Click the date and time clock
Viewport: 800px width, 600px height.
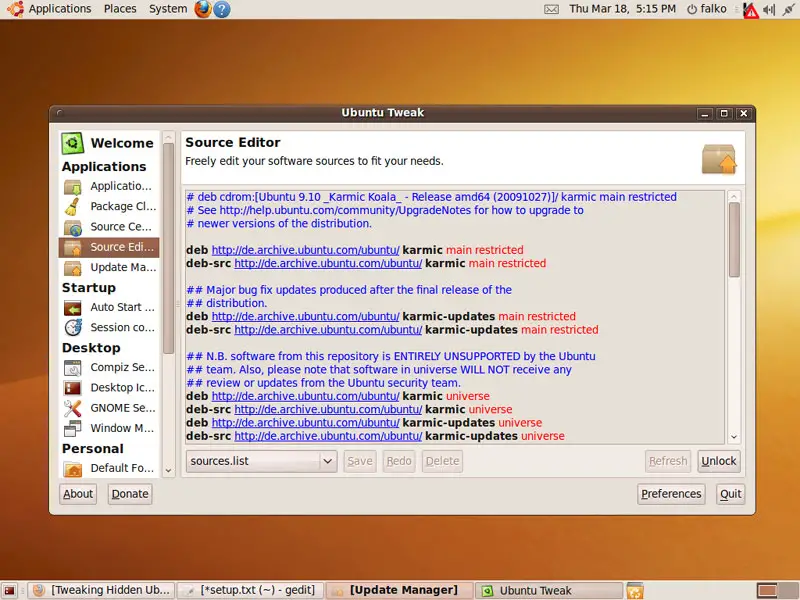pyautogui.click(x=622, y=9)
